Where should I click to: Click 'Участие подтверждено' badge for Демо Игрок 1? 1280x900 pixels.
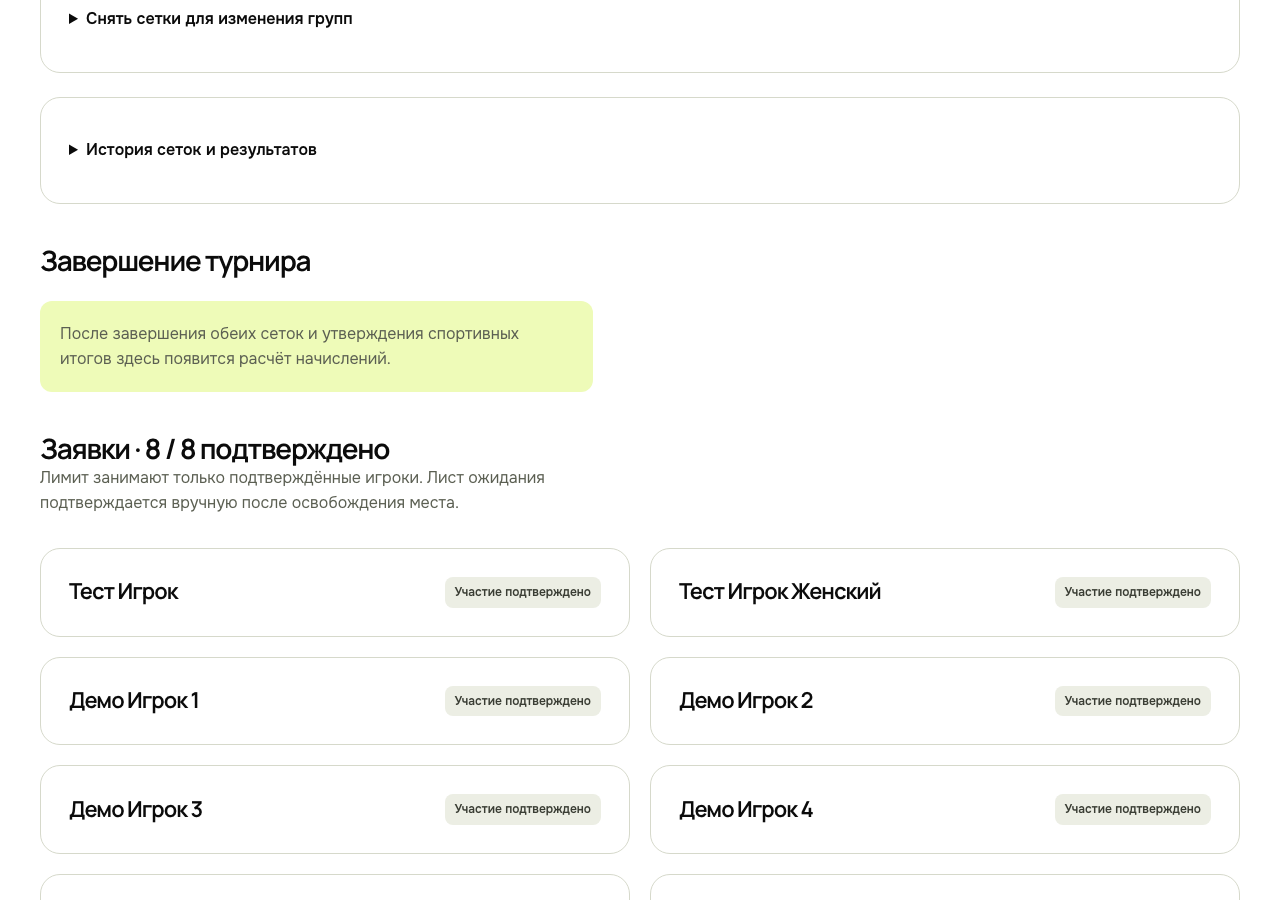pos(523,701)
